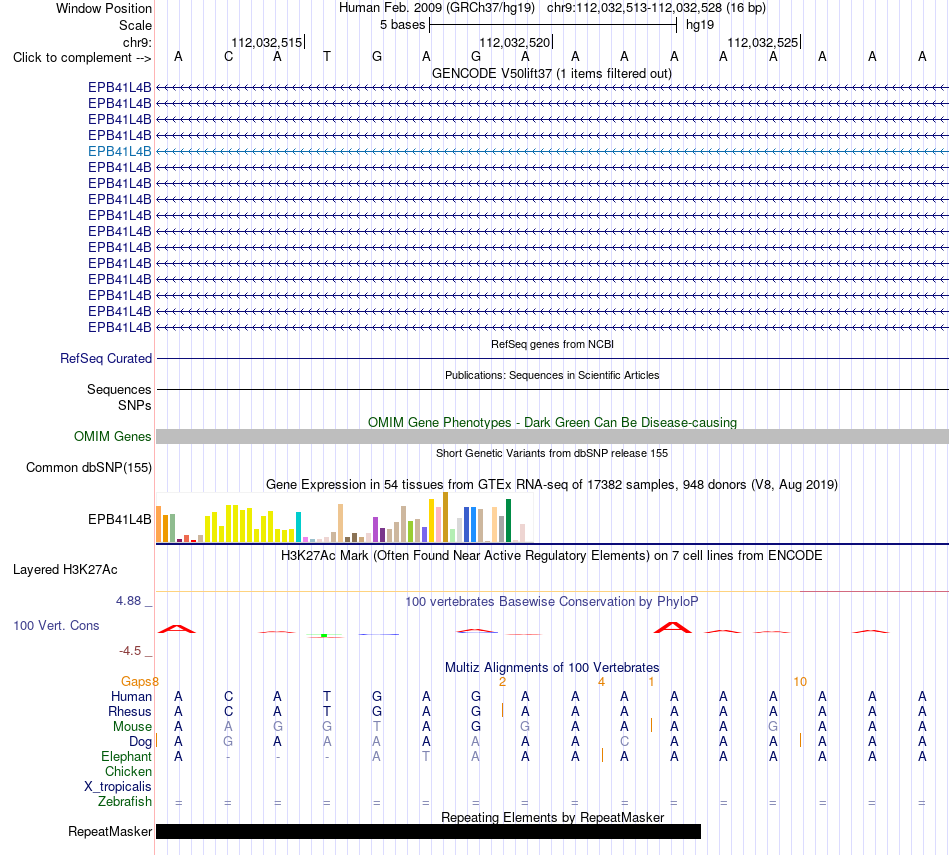Click the 'RefSeq genes from NCBI' track title
Viewport: 950px width, 855px height.
point(552,344)
